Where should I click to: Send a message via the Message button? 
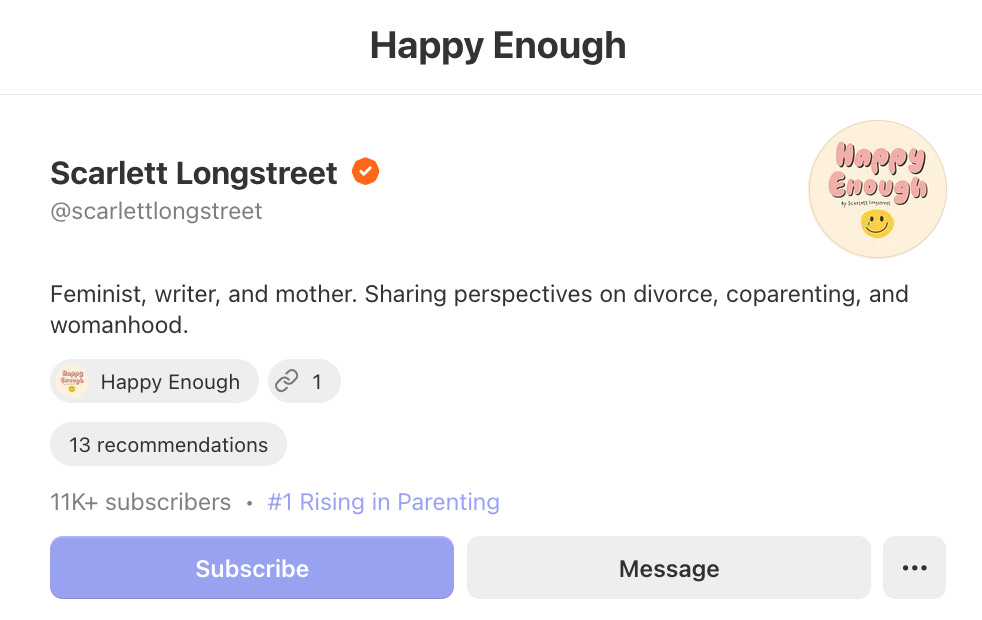point(669,567)
